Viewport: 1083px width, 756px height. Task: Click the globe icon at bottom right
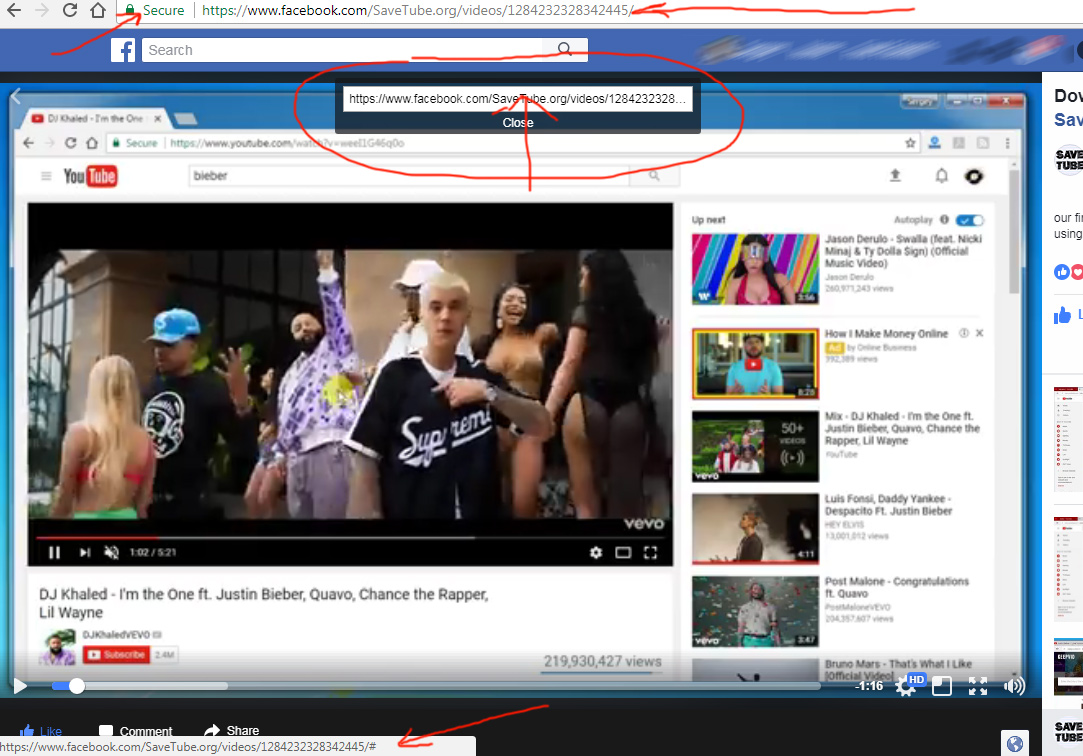click(1015, 743)
